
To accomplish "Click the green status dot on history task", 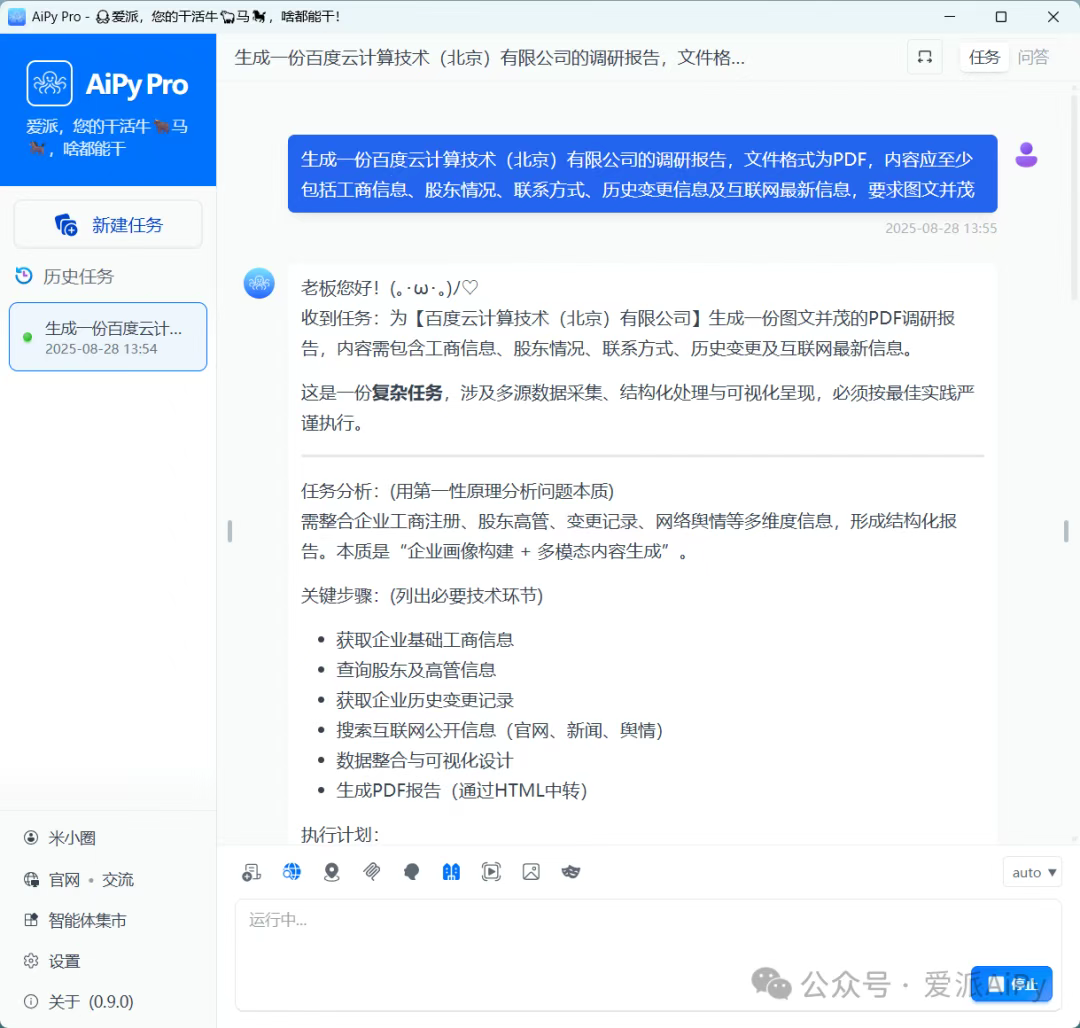I will (28, 337).
